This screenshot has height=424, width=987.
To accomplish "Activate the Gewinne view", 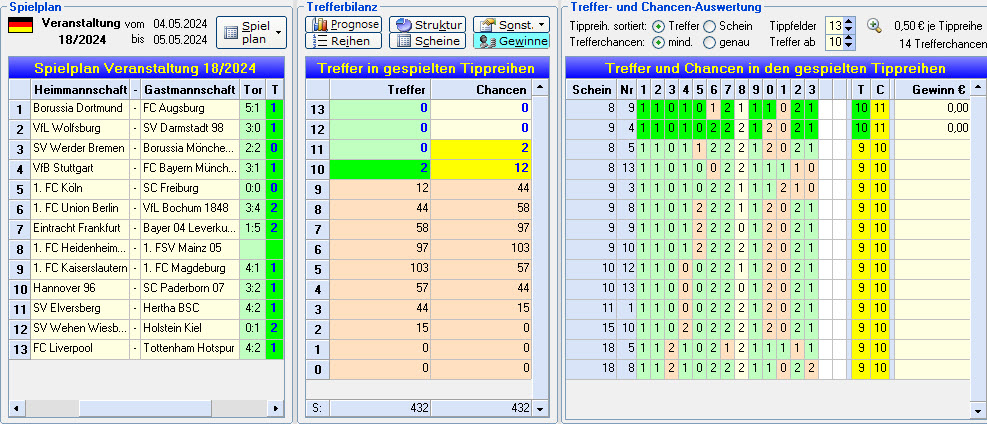I will 511,41.
